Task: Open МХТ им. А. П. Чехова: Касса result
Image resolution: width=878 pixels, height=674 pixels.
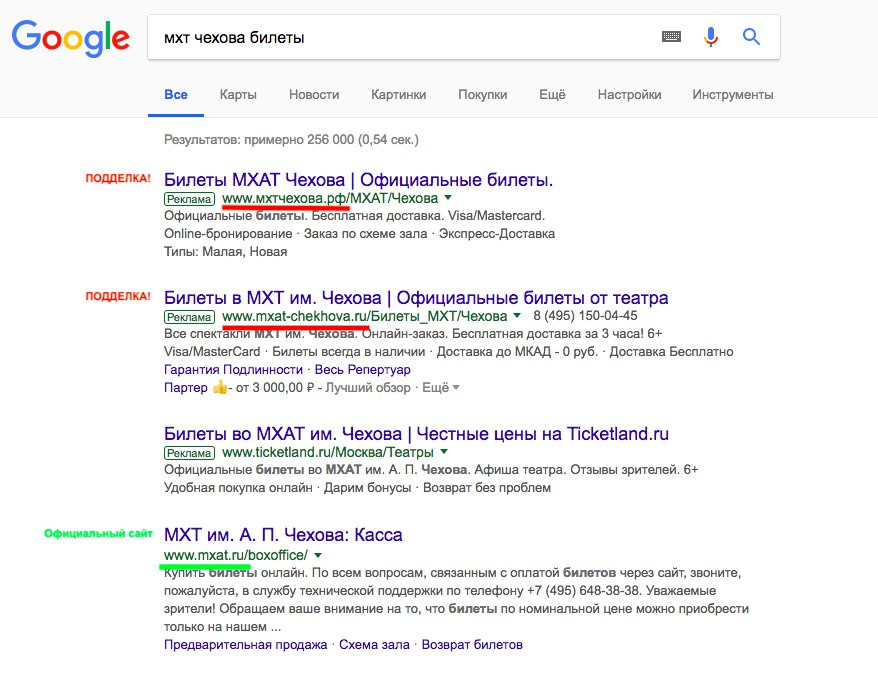Action: [x=283, y=535]
